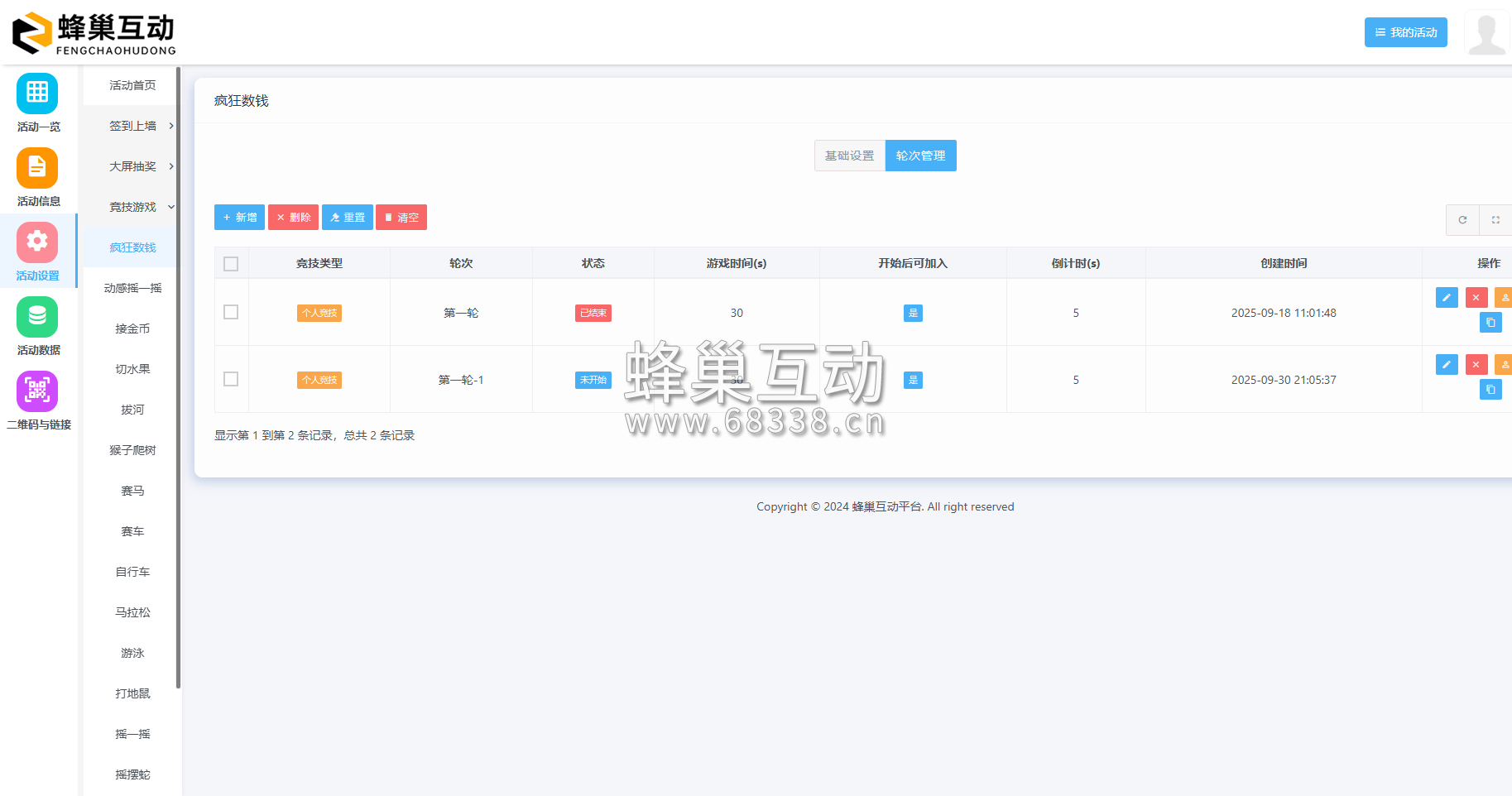Click the edit pencil icon for 第一轮
Viewport: 1512px width, 796px height.
point(1447,297)
